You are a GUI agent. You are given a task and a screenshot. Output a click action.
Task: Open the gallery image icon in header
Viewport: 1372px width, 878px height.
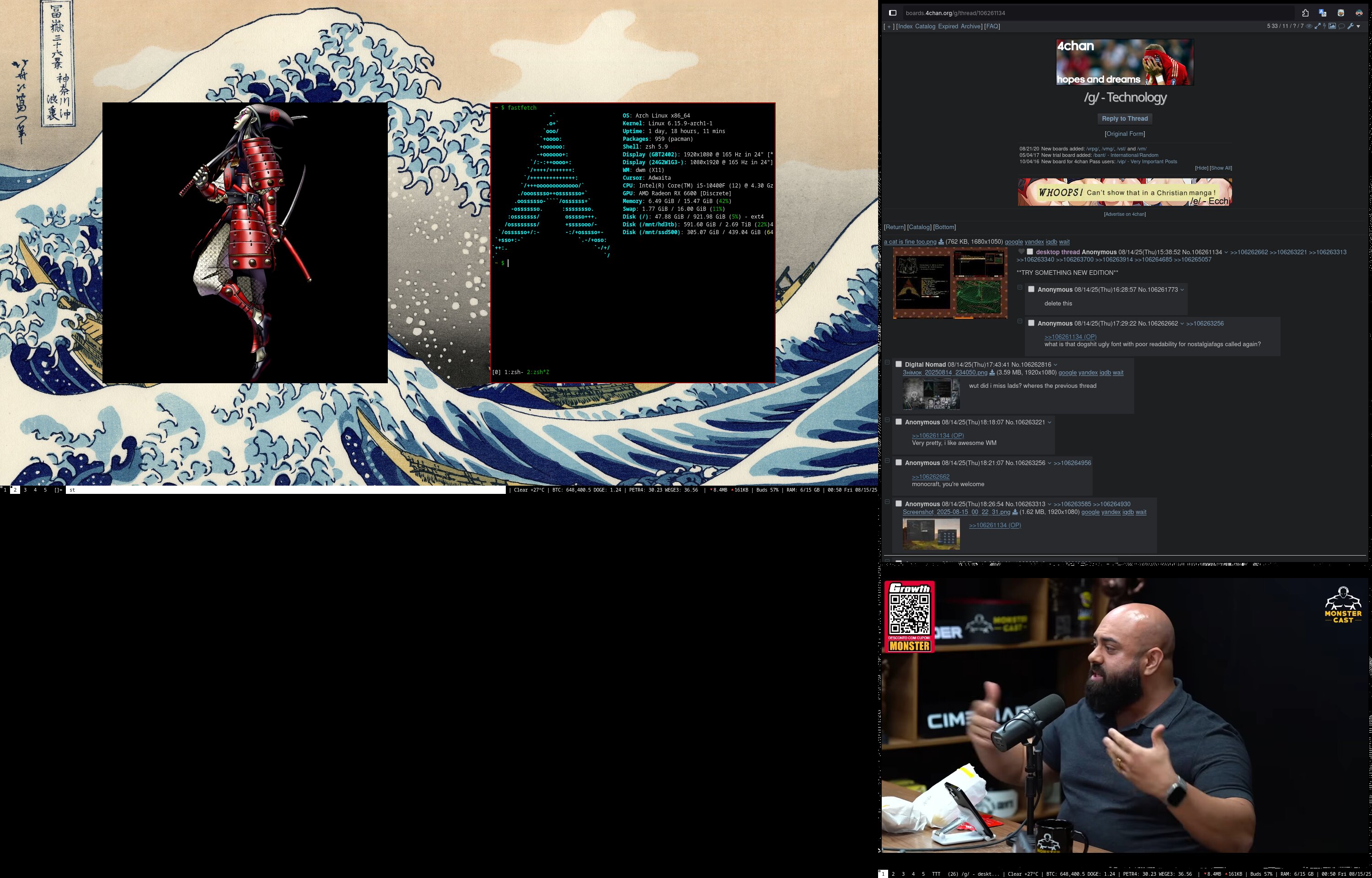click(1332, 26)
